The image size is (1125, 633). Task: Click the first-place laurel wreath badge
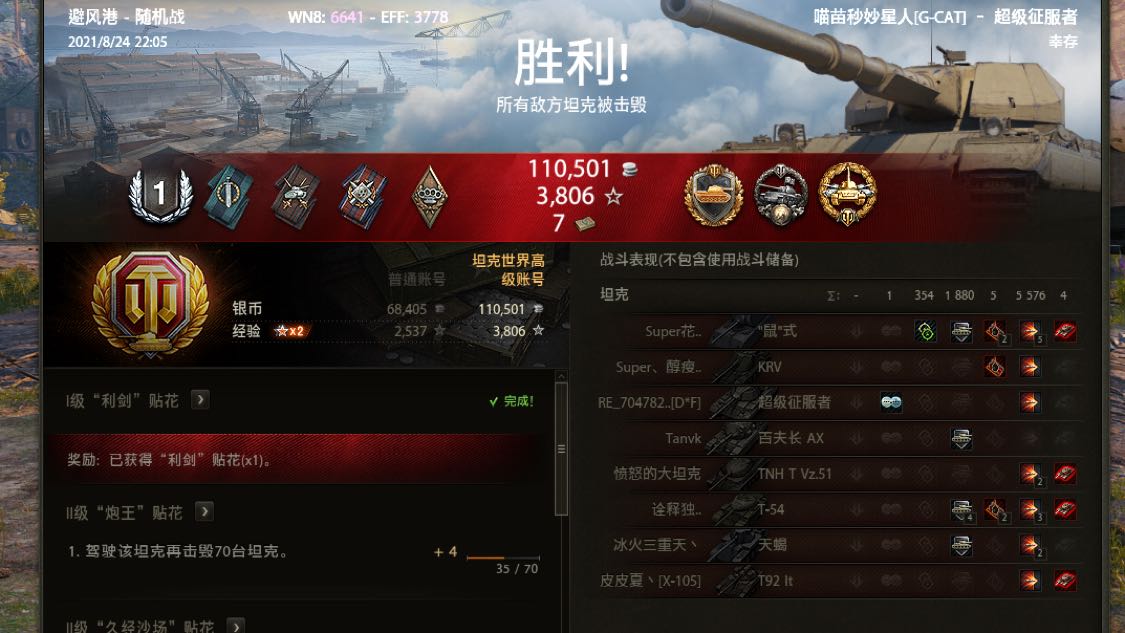click(160, 194)
